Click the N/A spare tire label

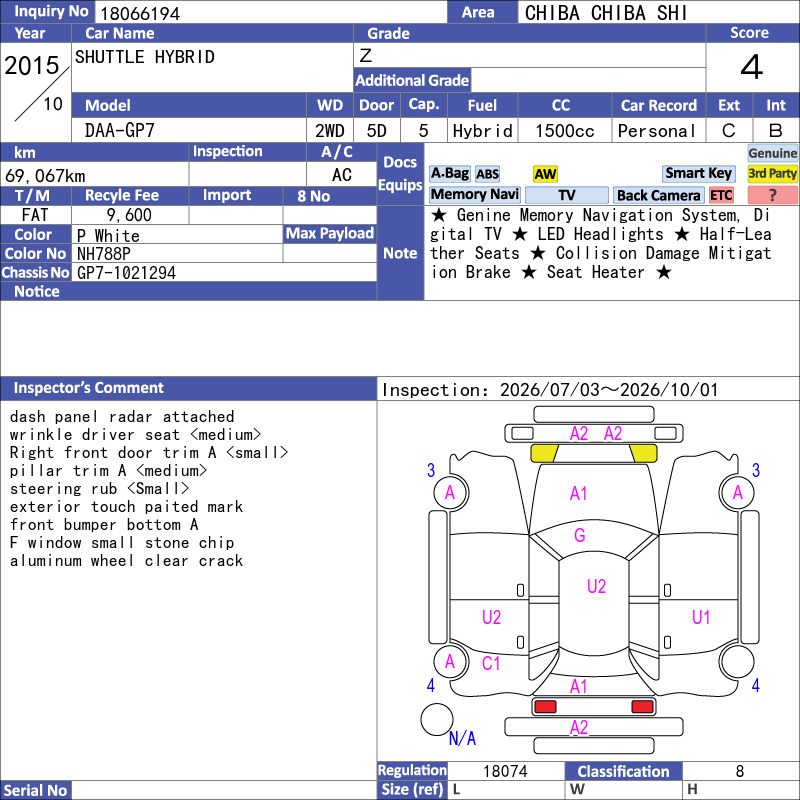[462, 738]
